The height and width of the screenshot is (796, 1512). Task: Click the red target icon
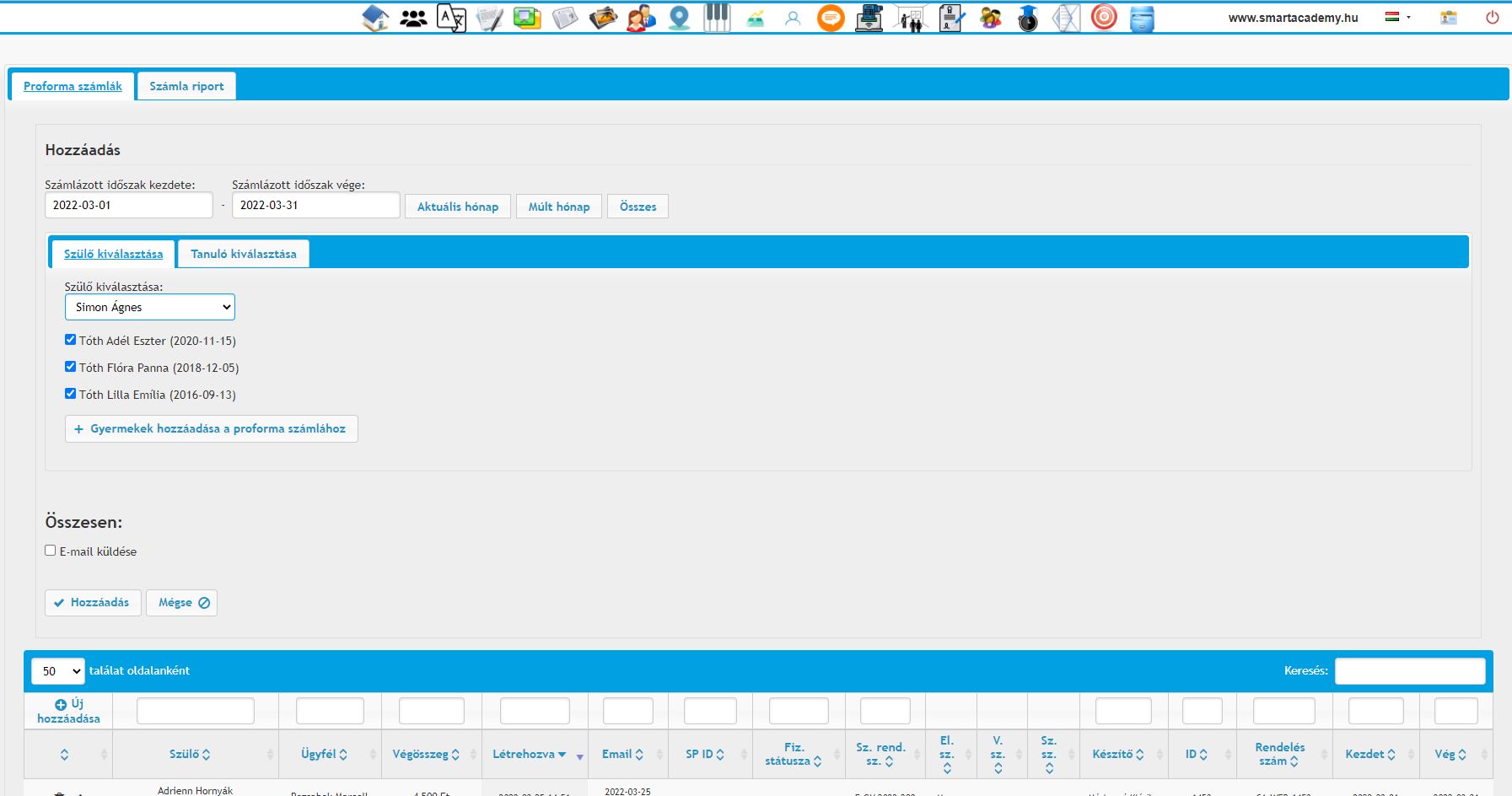pyautogui.click(x=1104, y=18)
